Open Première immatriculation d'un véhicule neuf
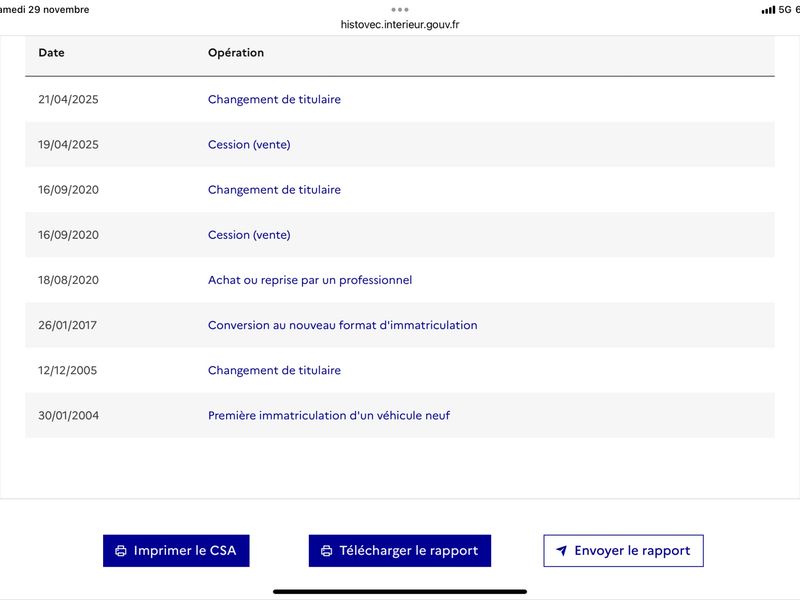 [x=329, y=415]
